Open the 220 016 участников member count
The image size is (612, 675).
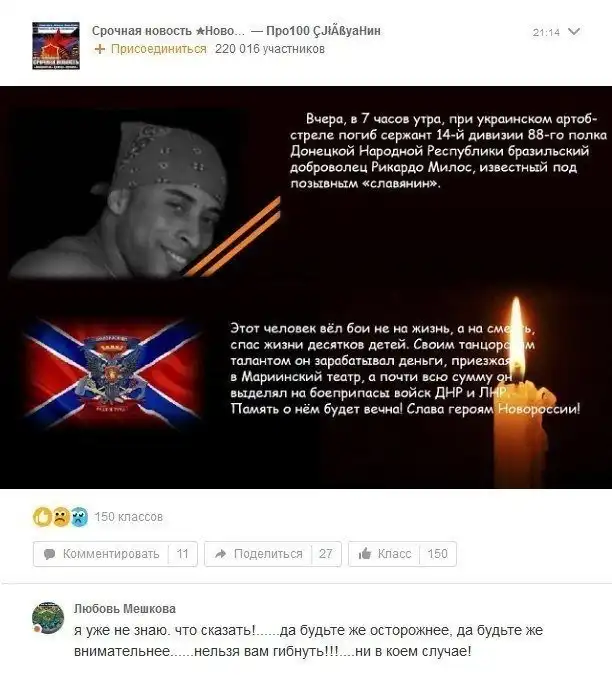click(x=270, y=49)
